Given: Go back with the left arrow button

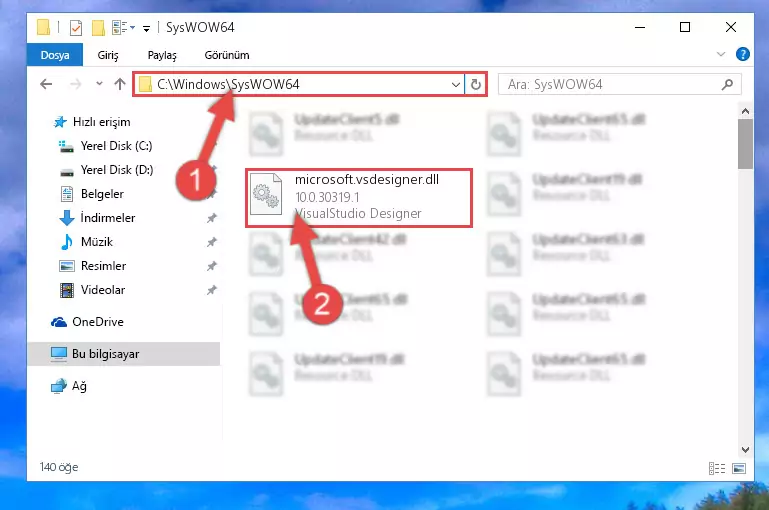Looking at the screenshot, I should coord(46,84).
